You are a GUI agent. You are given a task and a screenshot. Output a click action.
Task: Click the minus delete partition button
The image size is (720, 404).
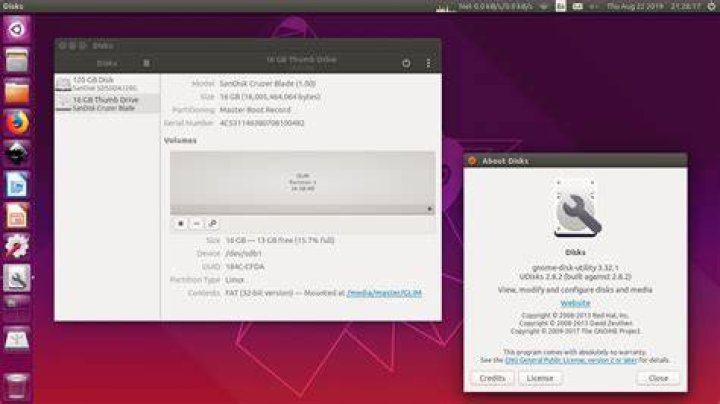(196, 224)
